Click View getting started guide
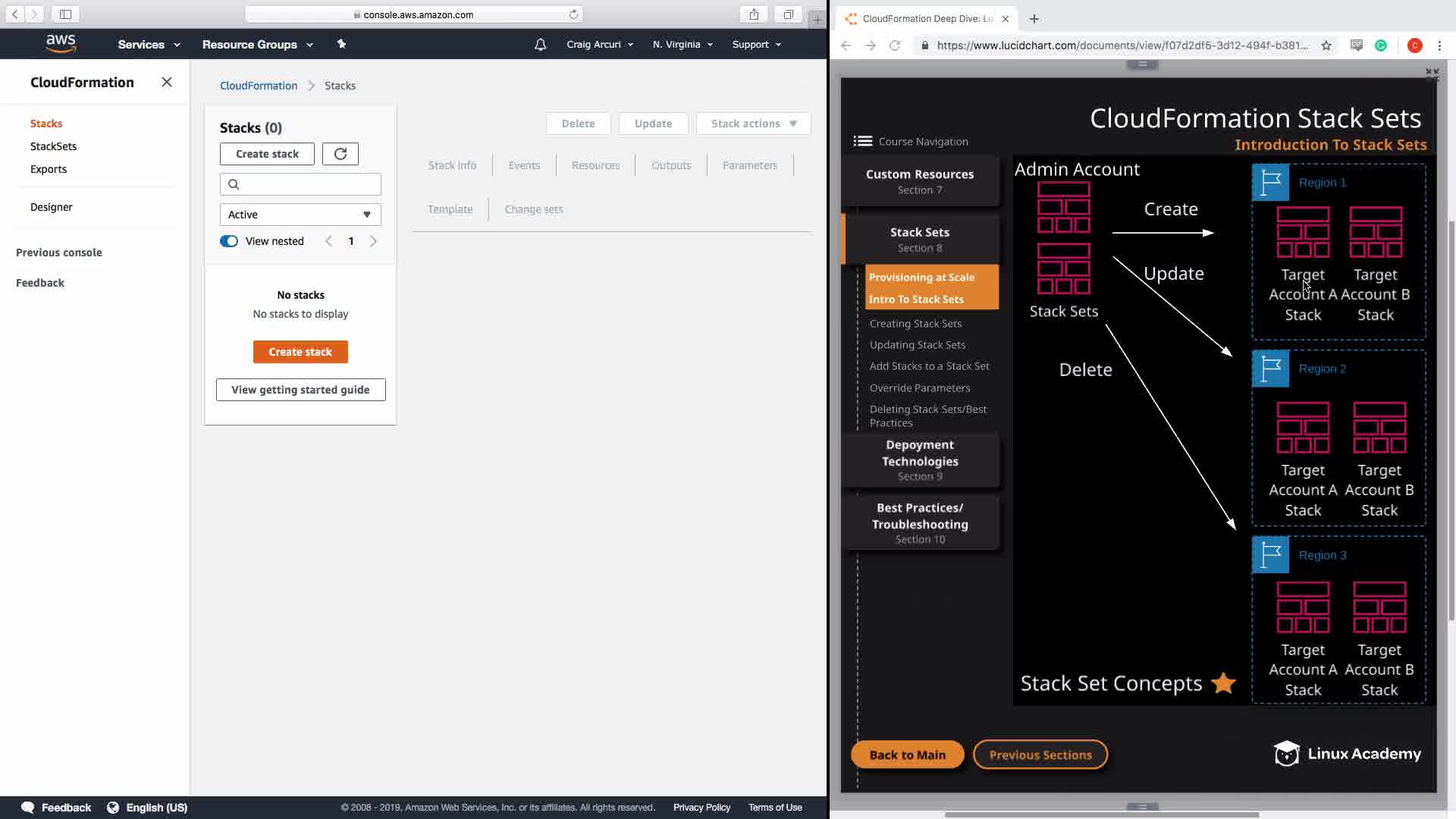 pos(300,390)
